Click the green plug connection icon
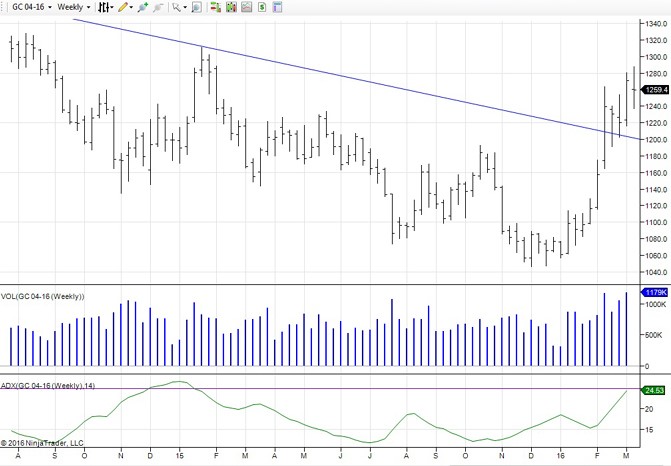671x466 pixels. pyautogui.click(x=143, y=7)
